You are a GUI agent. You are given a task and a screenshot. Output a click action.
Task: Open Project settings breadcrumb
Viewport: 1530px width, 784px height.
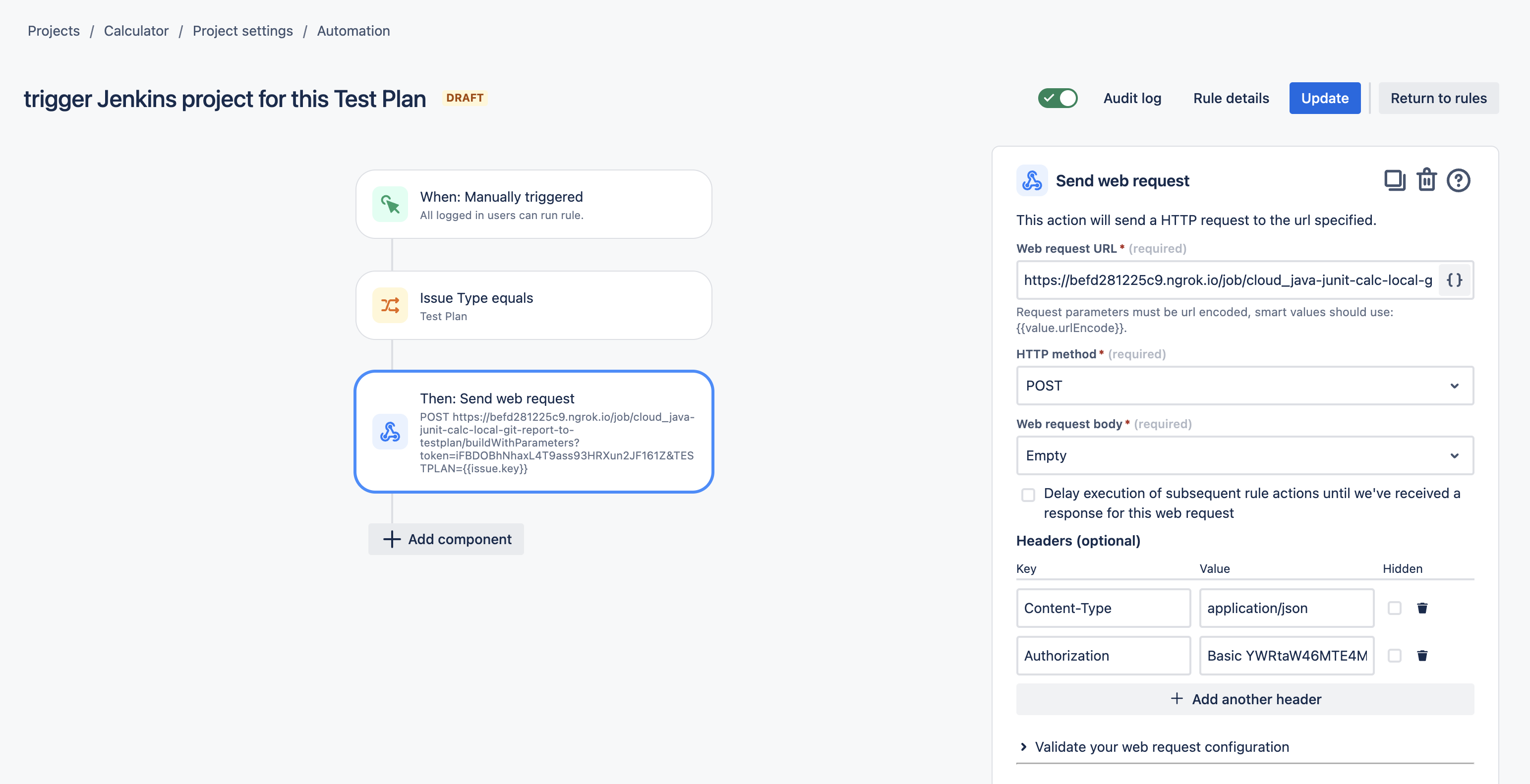[242, 31]
